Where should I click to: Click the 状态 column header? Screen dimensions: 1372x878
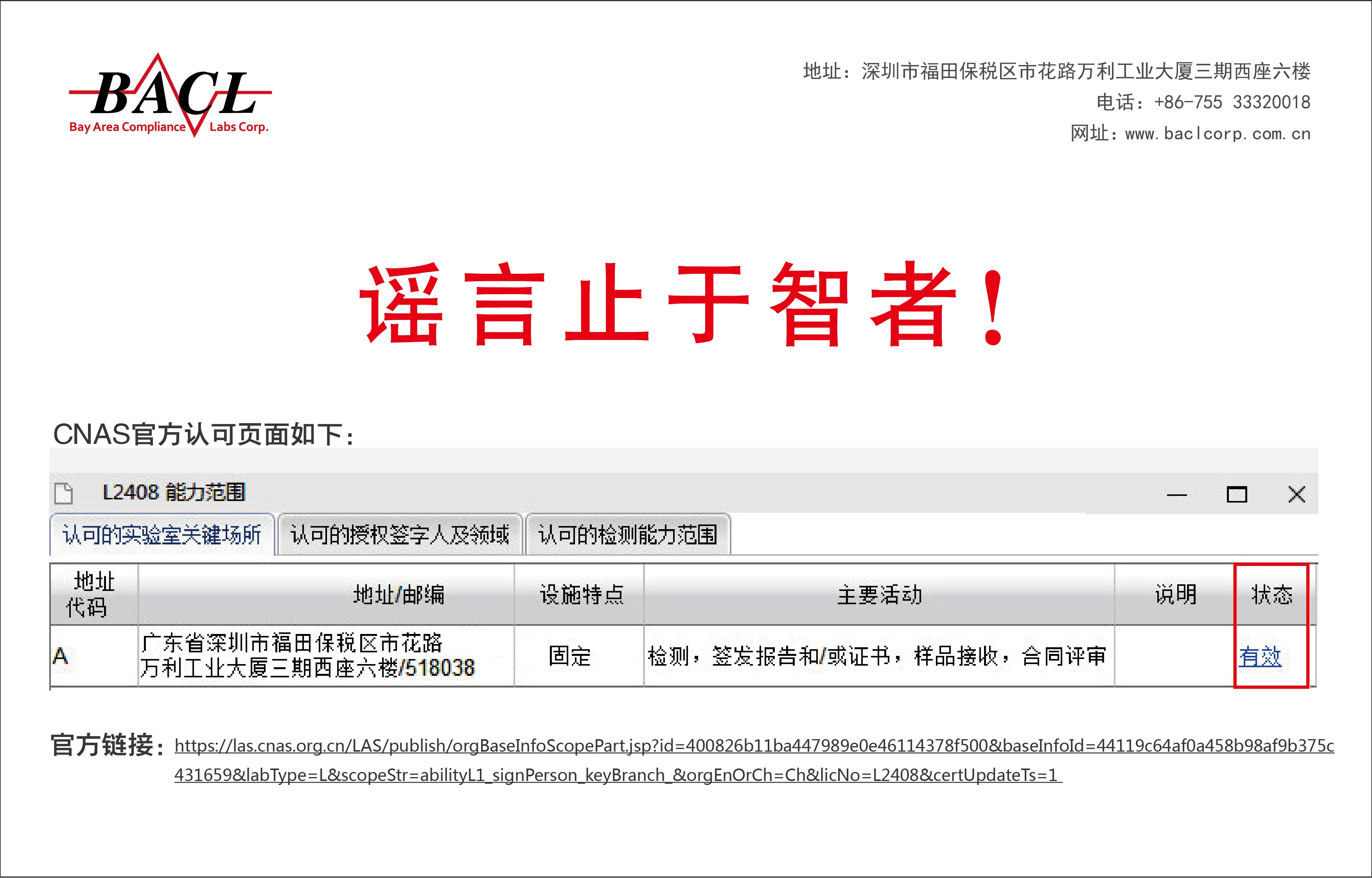tap(1271, 594)
